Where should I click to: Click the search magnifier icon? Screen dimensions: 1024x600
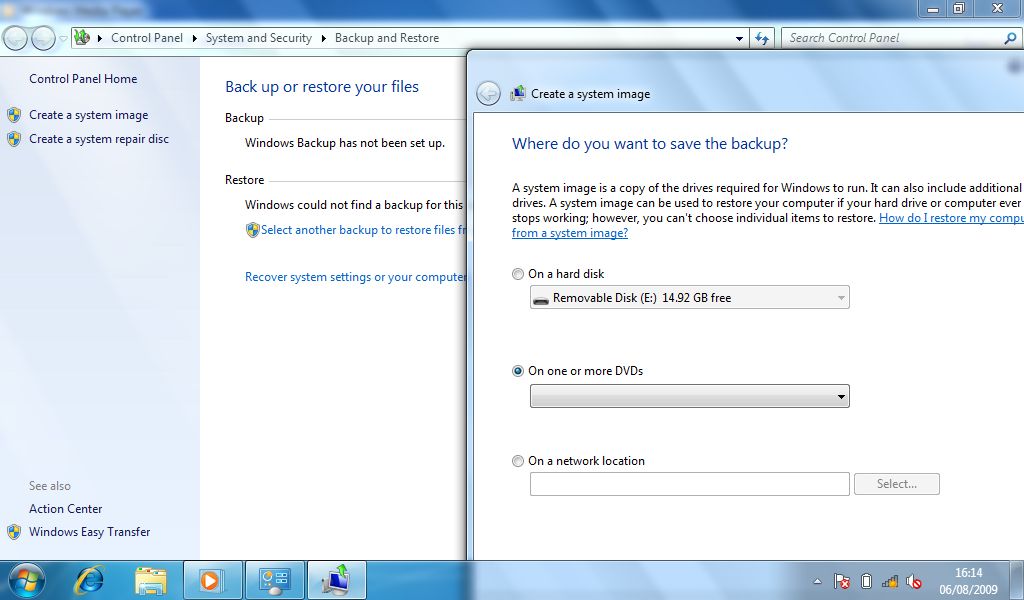point(1010,39)
